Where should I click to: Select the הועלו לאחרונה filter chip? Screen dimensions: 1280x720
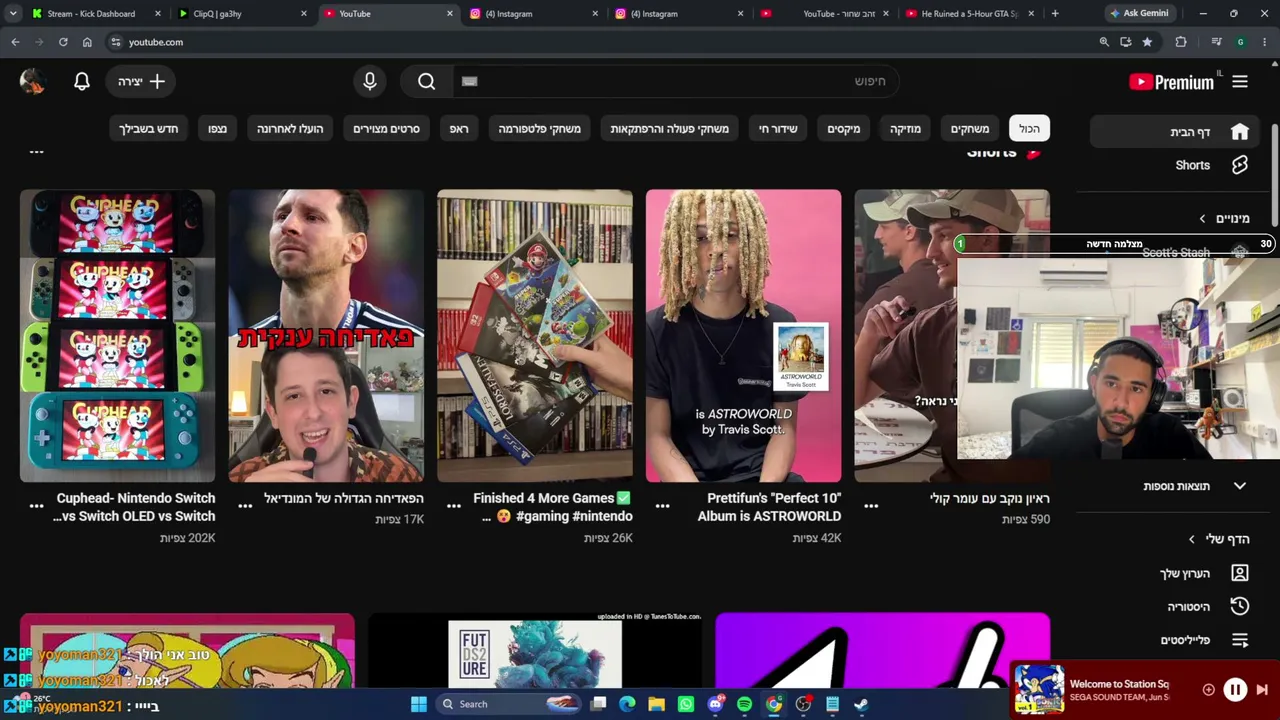click(290, 129)
